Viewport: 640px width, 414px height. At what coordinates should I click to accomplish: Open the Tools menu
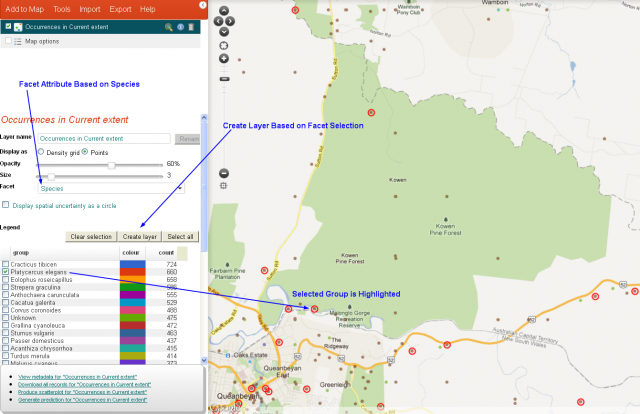pyautogui.click(x=62, y=8)
